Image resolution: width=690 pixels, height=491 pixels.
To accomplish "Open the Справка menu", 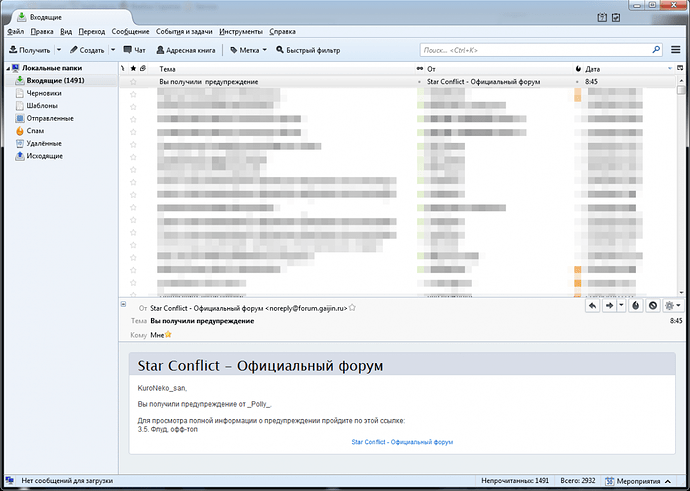I will click(282, 32).
